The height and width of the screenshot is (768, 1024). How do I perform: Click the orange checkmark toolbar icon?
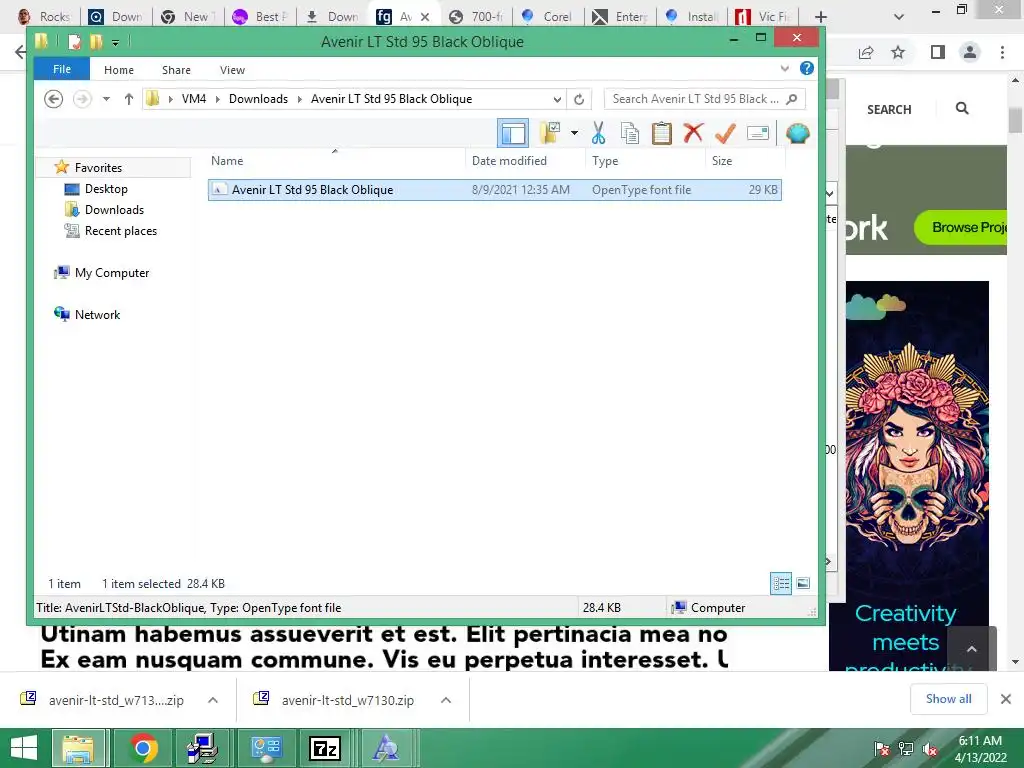click(x=725, y=133)
